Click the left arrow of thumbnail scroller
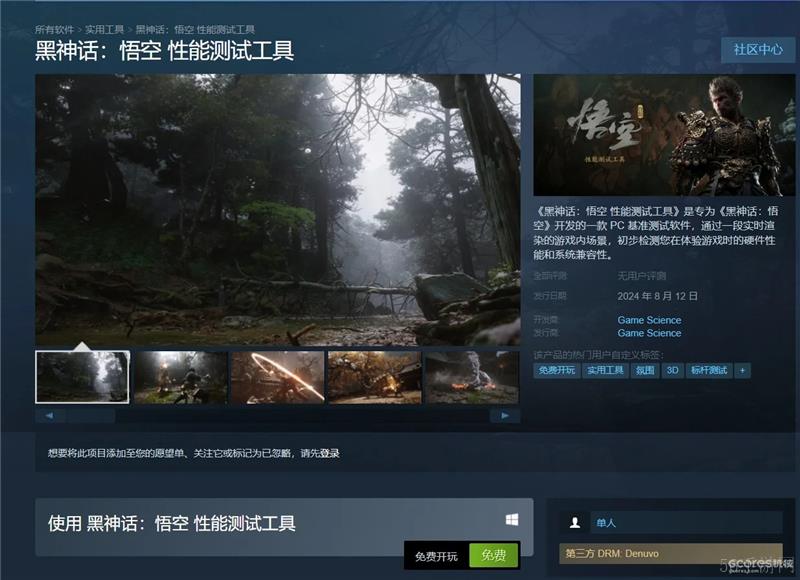Image resolution: width=800 pixels, height=580 pixels. click(x=49, y=416)
